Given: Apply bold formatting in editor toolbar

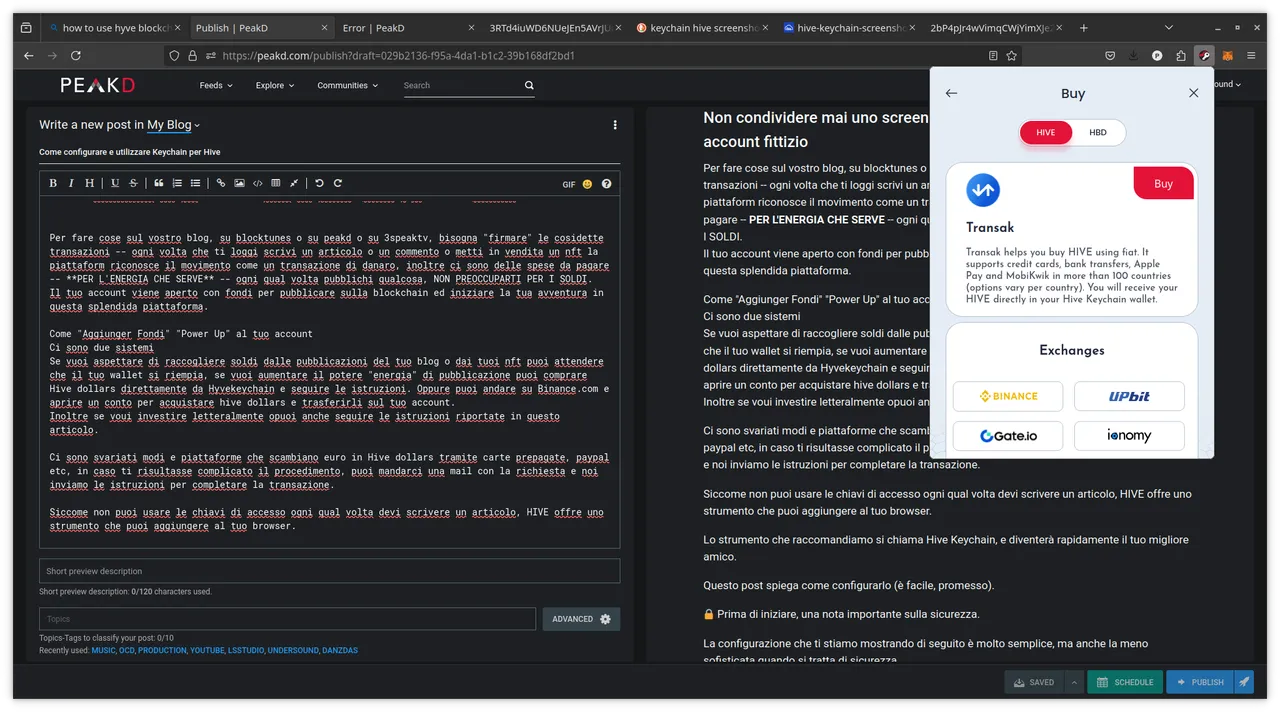Looking at the screenshot, I should [x=53, y=183].
